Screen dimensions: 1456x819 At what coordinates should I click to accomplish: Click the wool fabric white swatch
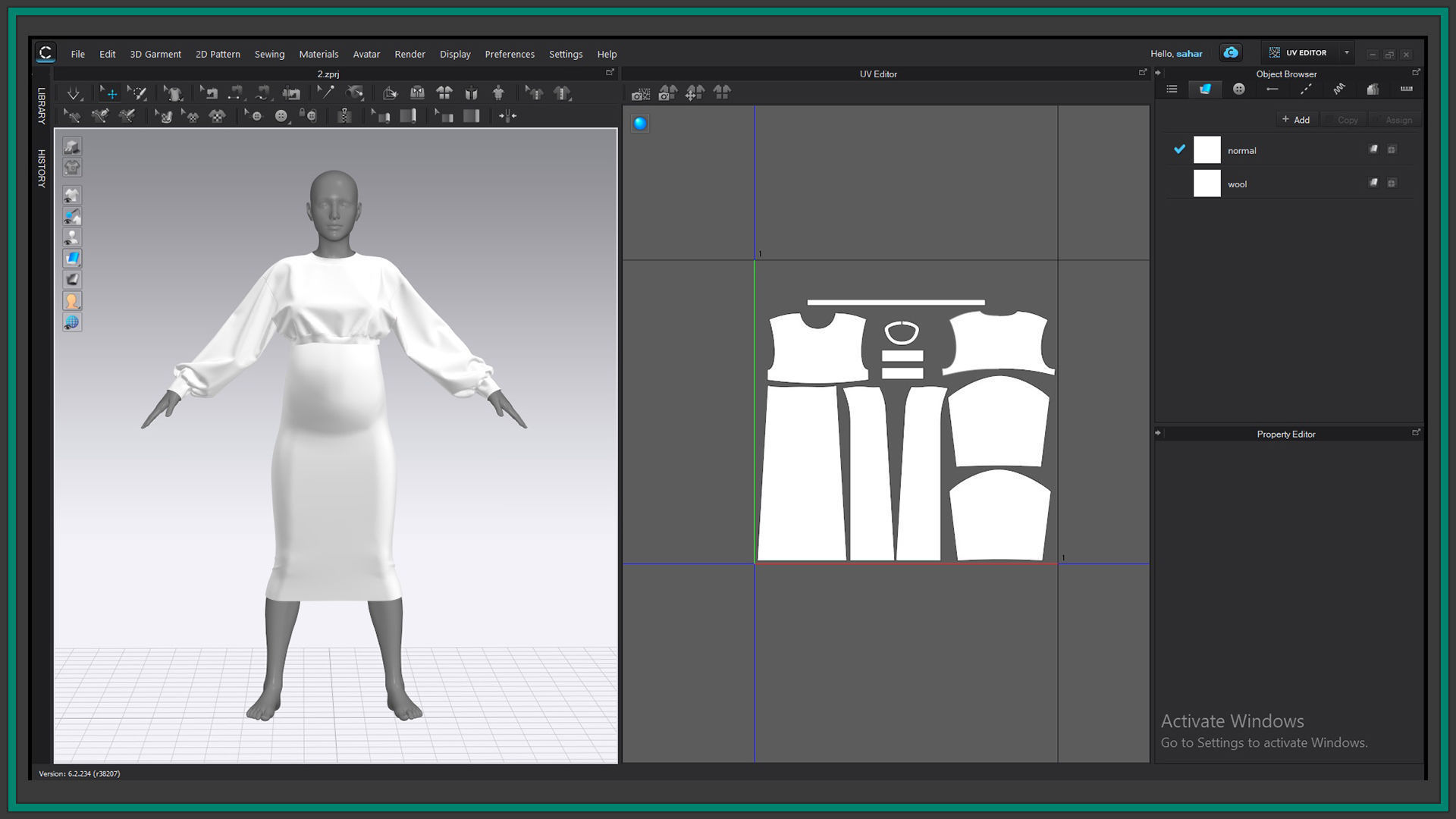[x=1207, y=184]
